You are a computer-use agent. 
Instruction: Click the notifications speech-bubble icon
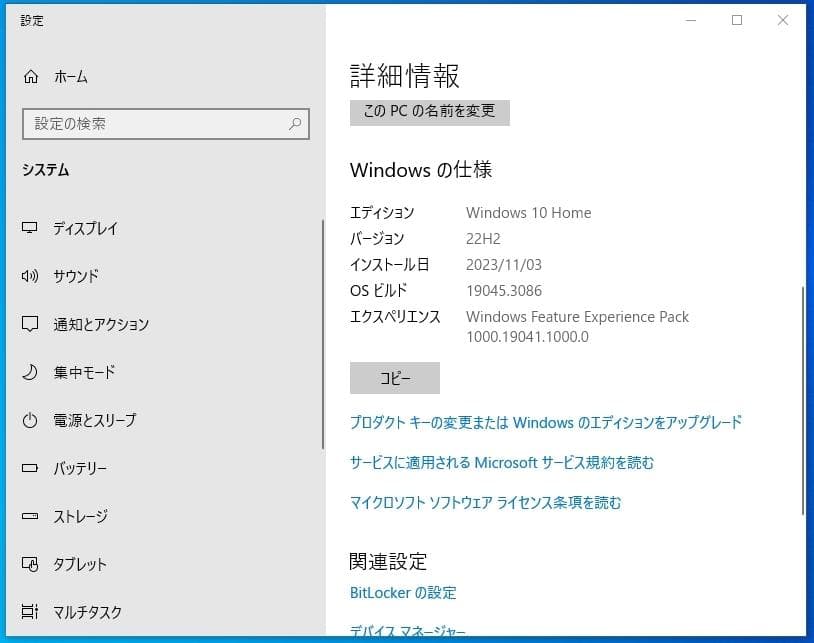coord(30,324)
